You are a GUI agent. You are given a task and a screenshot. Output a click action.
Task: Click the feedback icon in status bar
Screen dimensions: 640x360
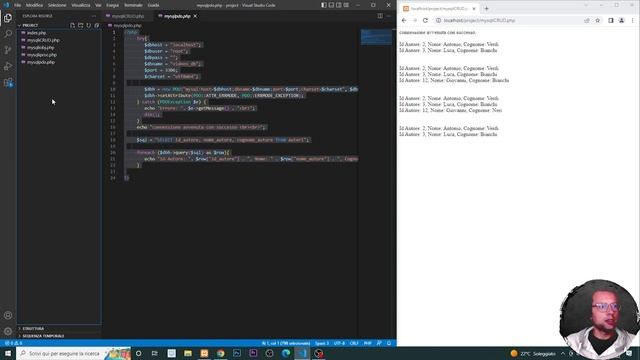pos(379,343)
